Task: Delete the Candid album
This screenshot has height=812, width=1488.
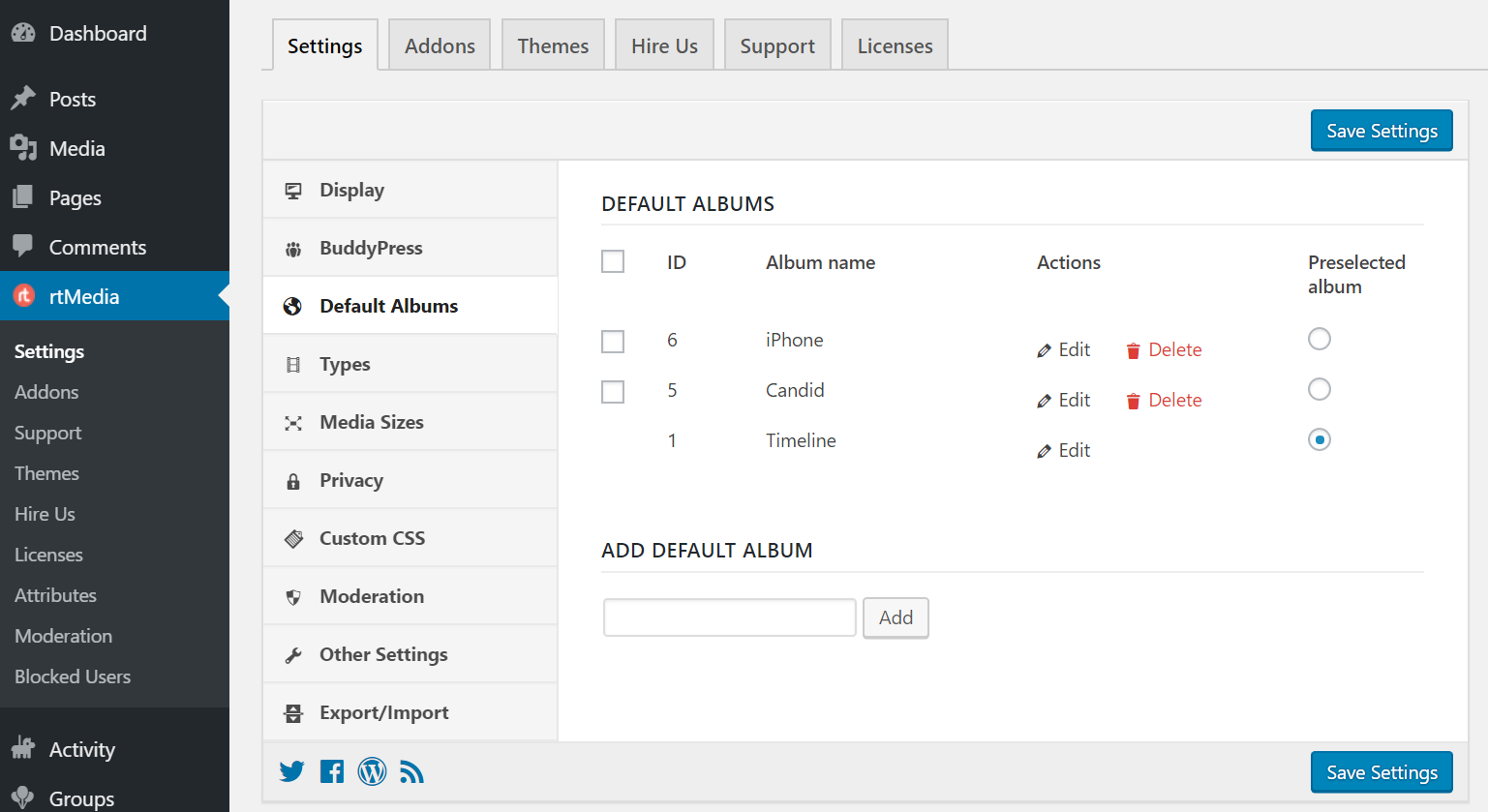Action: coord(1164,400)
